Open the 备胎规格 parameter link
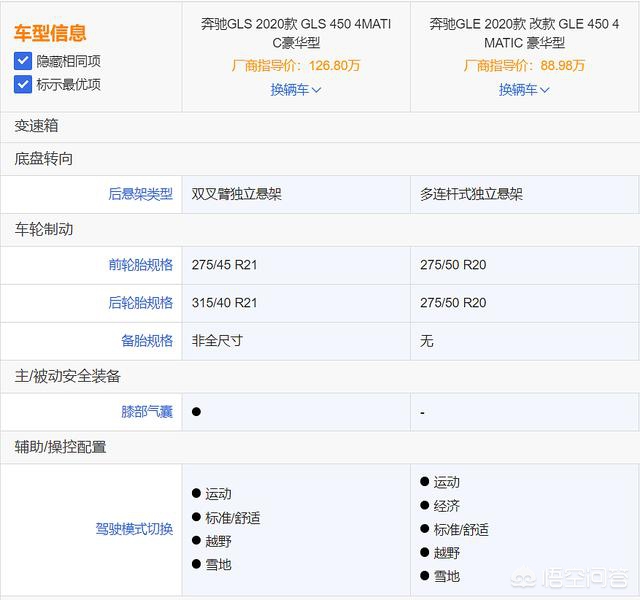Screen dimensions: 640x600 point(147,341)
